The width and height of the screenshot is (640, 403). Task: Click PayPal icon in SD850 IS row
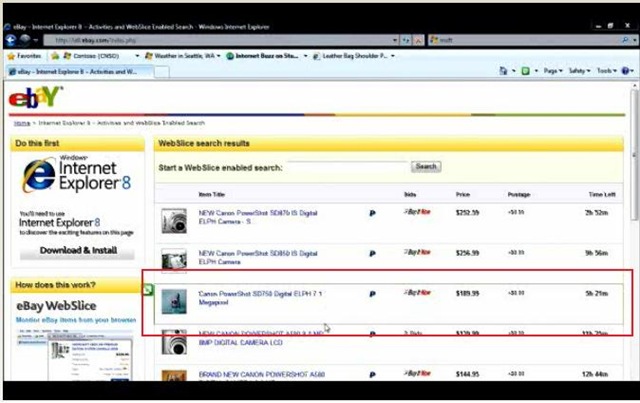372,254
